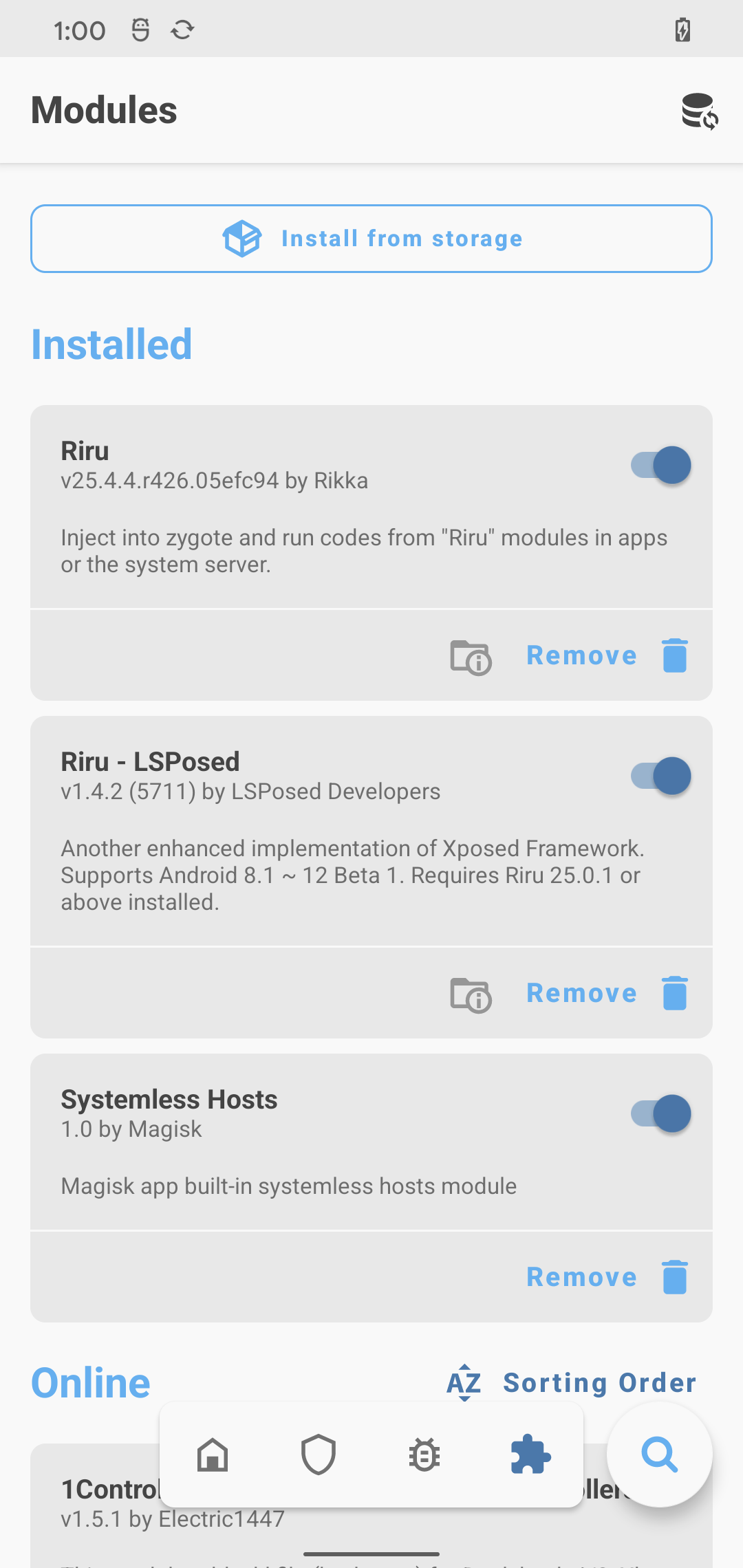Tap the Online section heading

pyautogui.click(x=91, y=1382)
